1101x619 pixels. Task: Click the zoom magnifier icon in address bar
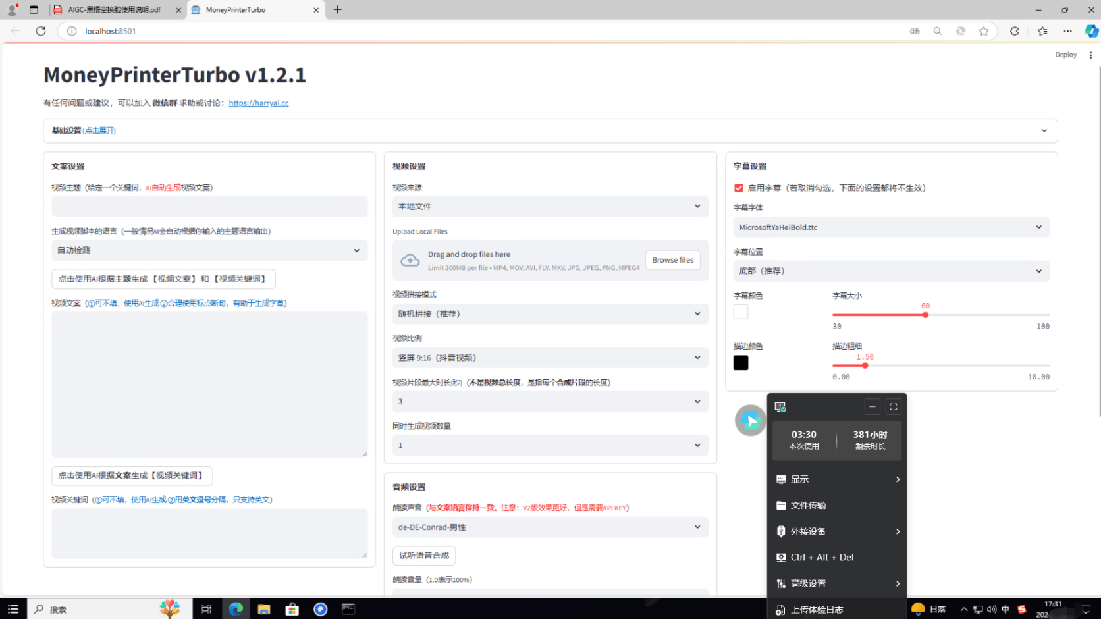tap(937, 31)
